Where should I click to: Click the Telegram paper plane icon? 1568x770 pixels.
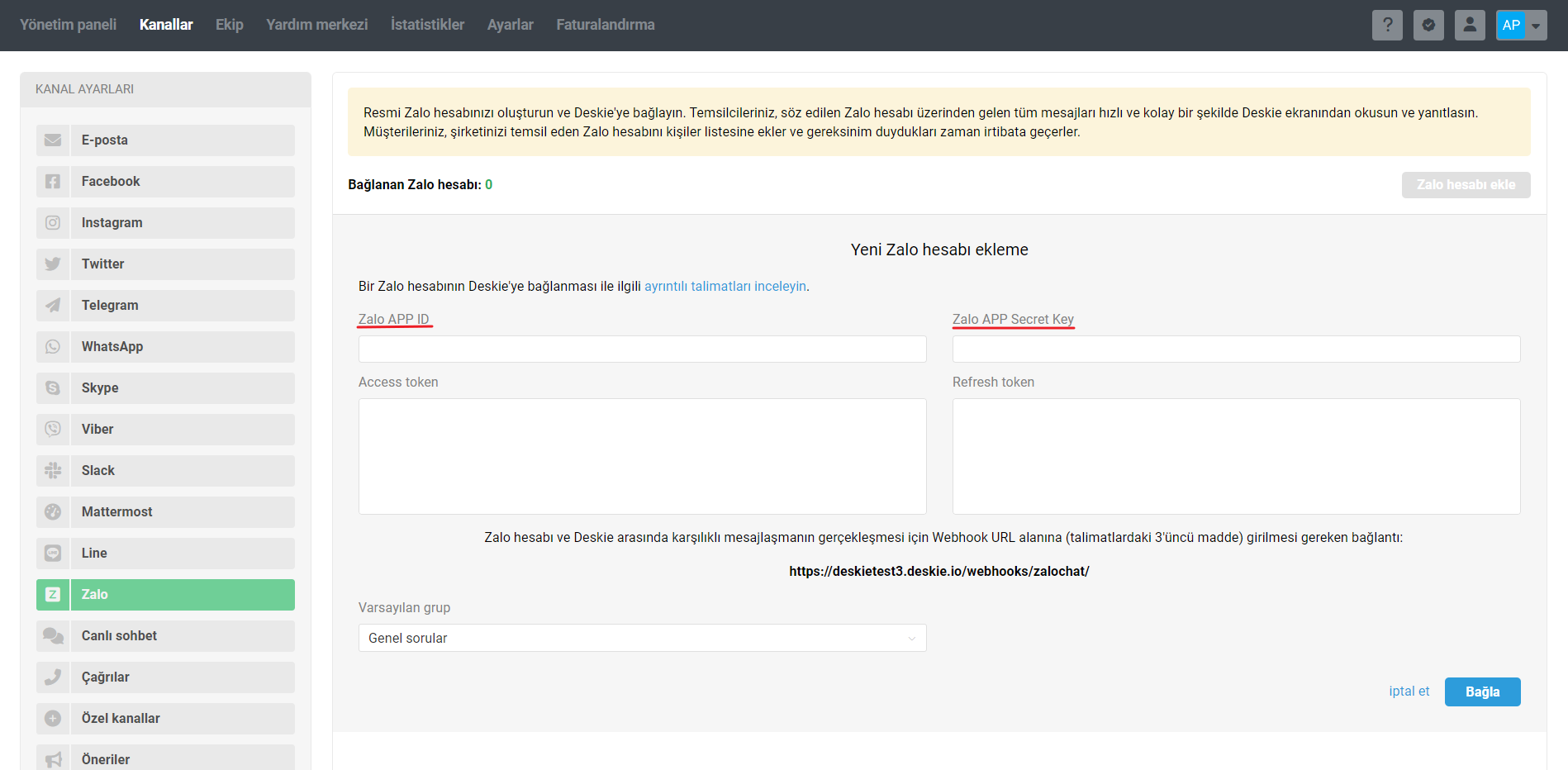pos(53,306)
